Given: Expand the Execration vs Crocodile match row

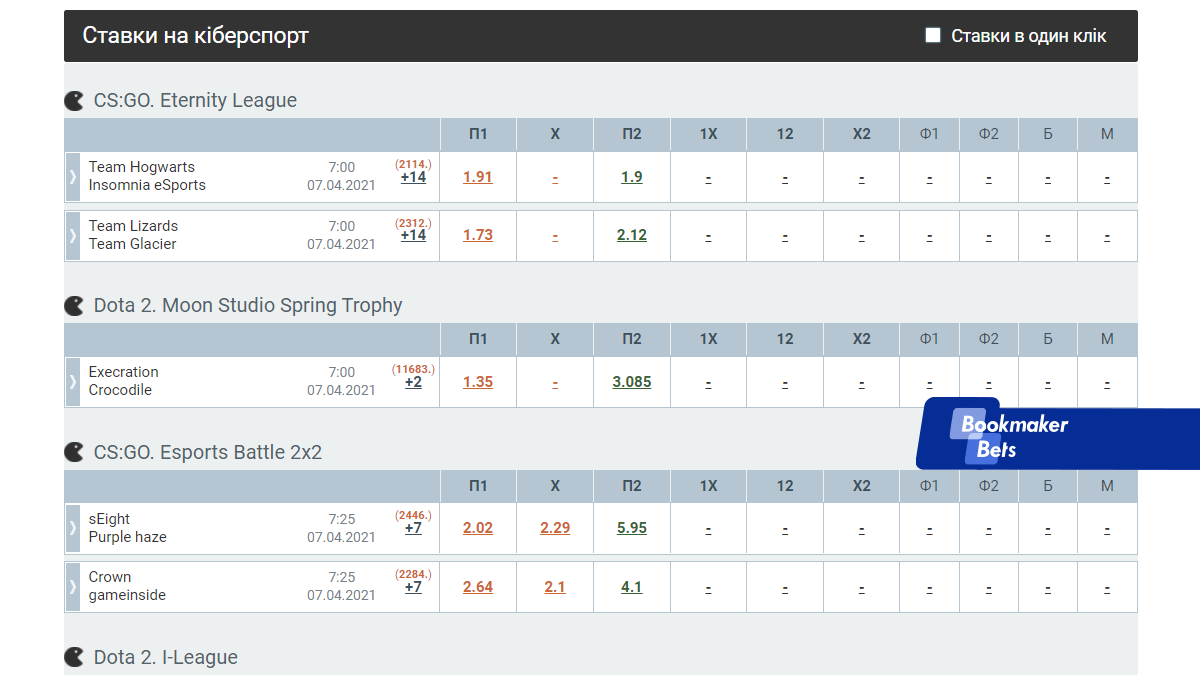Looking at the screenshot, I should pos(72,382).
